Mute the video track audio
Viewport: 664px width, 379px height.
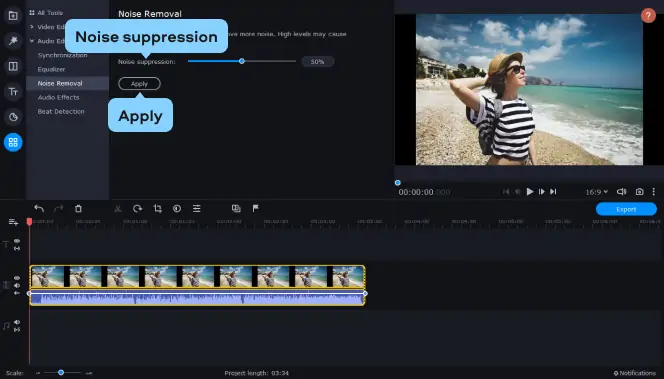pos(17,285)
